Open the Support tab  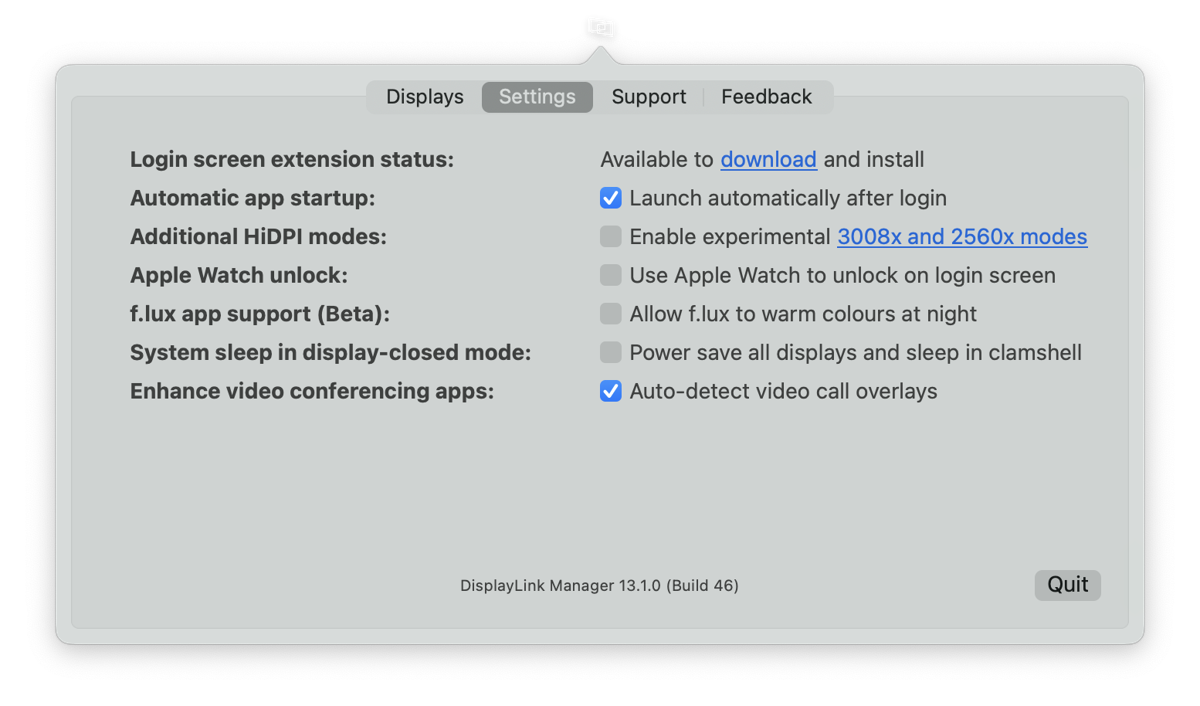pos(648,97)
